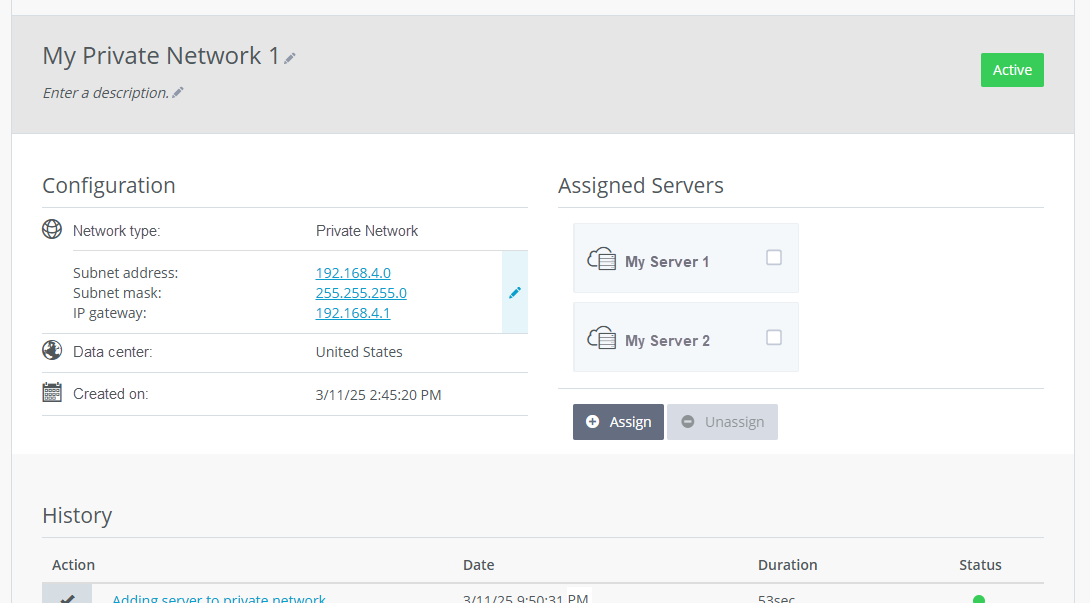Click the checkmark icon in the History row
The height and width of the screenshot is (603, 1090).
pyautogui.click(x=68, y=597)
